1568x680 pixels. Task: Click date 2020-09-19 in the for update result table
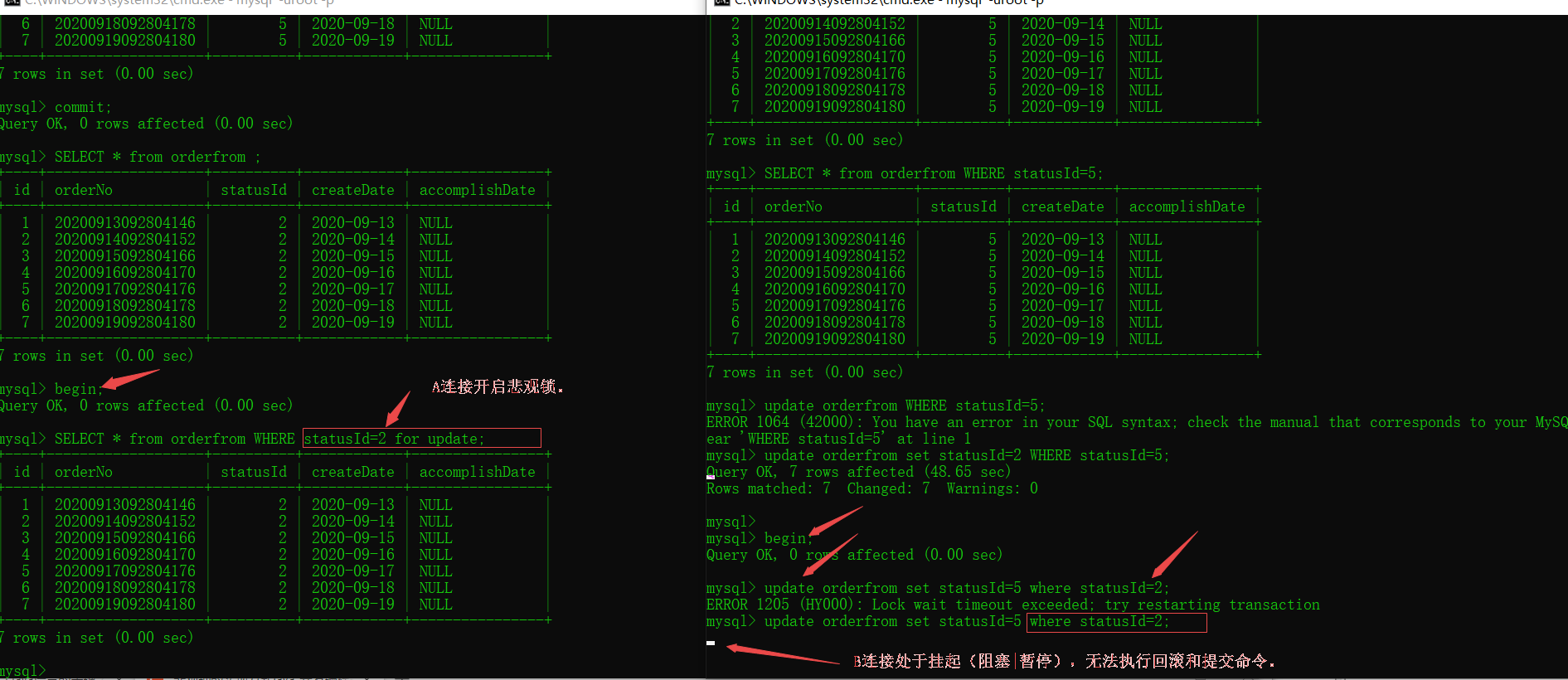(353, 605)
